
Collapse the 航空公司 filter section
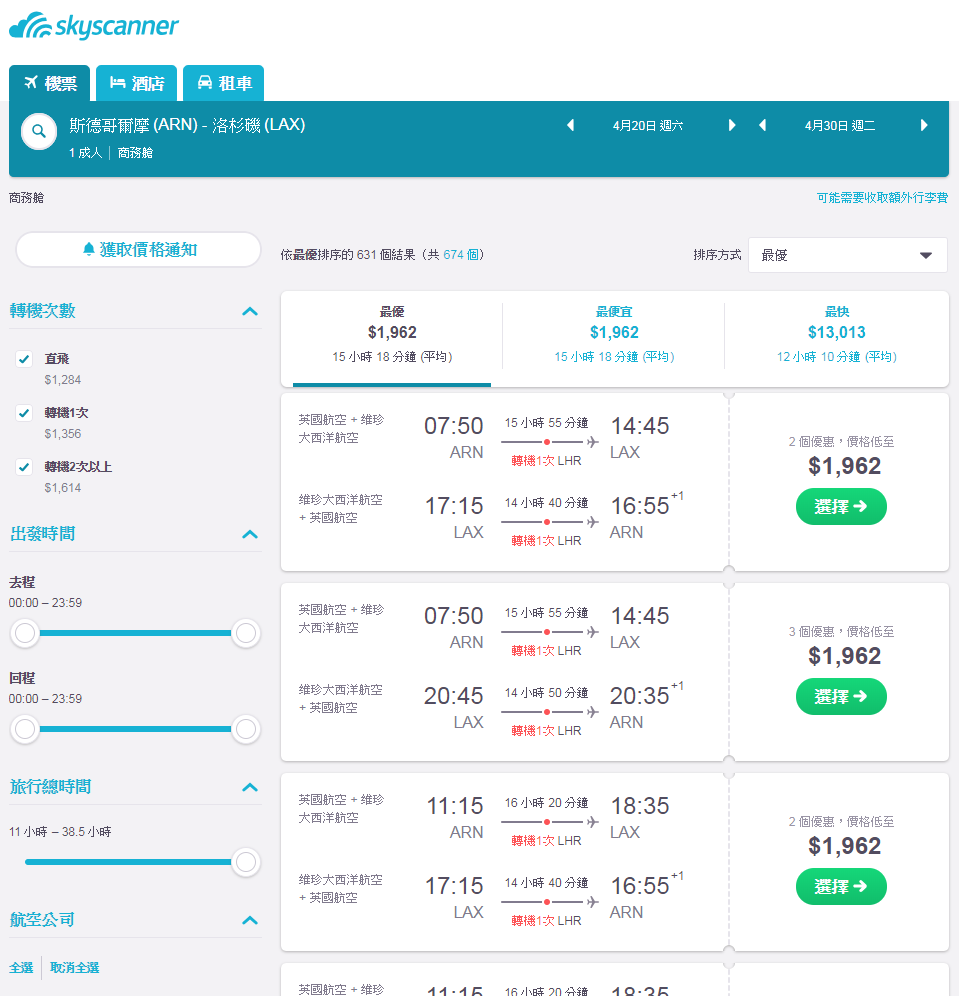[250, 920]
